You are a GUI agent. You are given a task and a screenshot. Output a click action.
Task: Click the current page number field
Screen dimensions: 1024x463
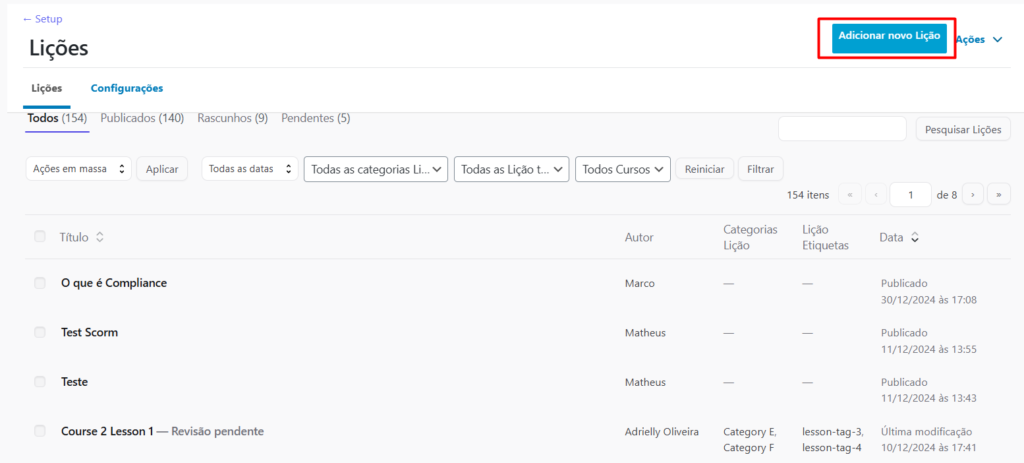click(x=911, y=195)
